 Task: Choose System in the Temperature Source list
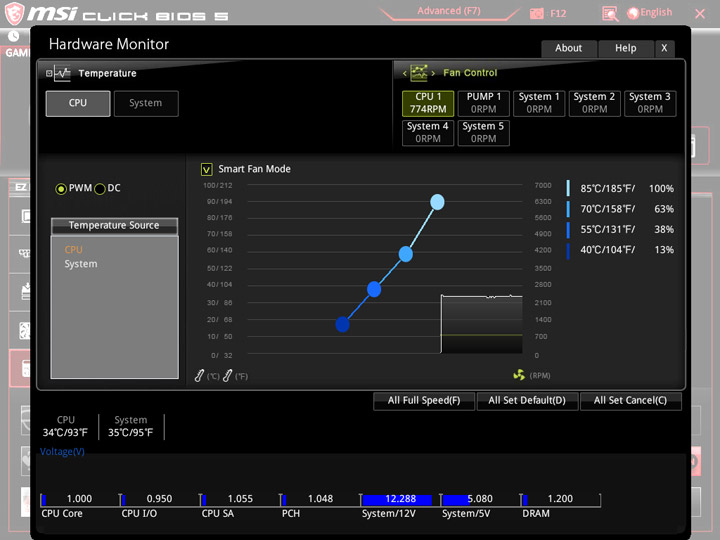pos(81,264)
